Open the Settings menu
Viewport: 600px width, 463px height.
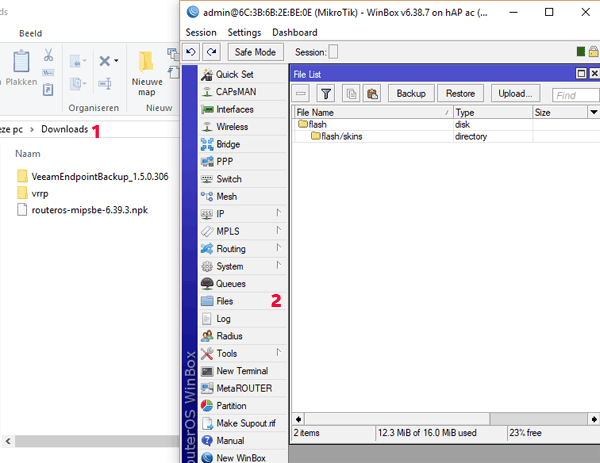(x=244, y=33)
